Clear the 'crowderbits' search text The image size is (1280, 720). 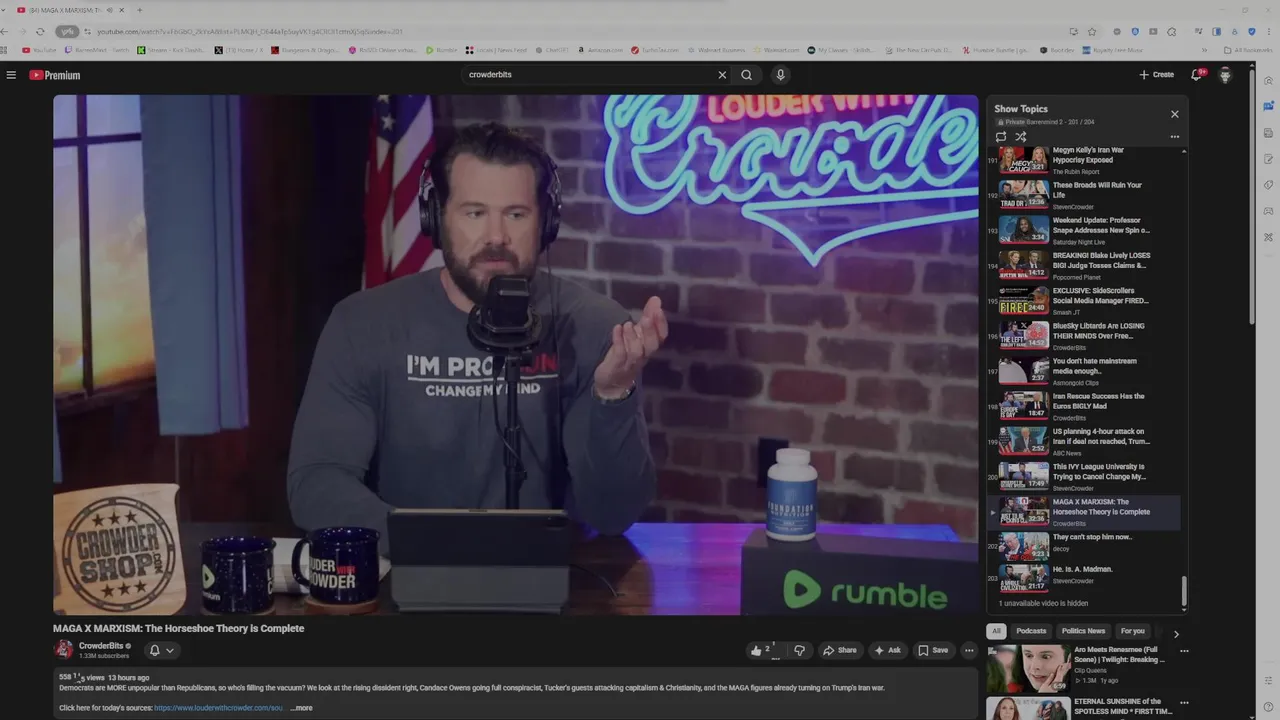tap(722, 75)
